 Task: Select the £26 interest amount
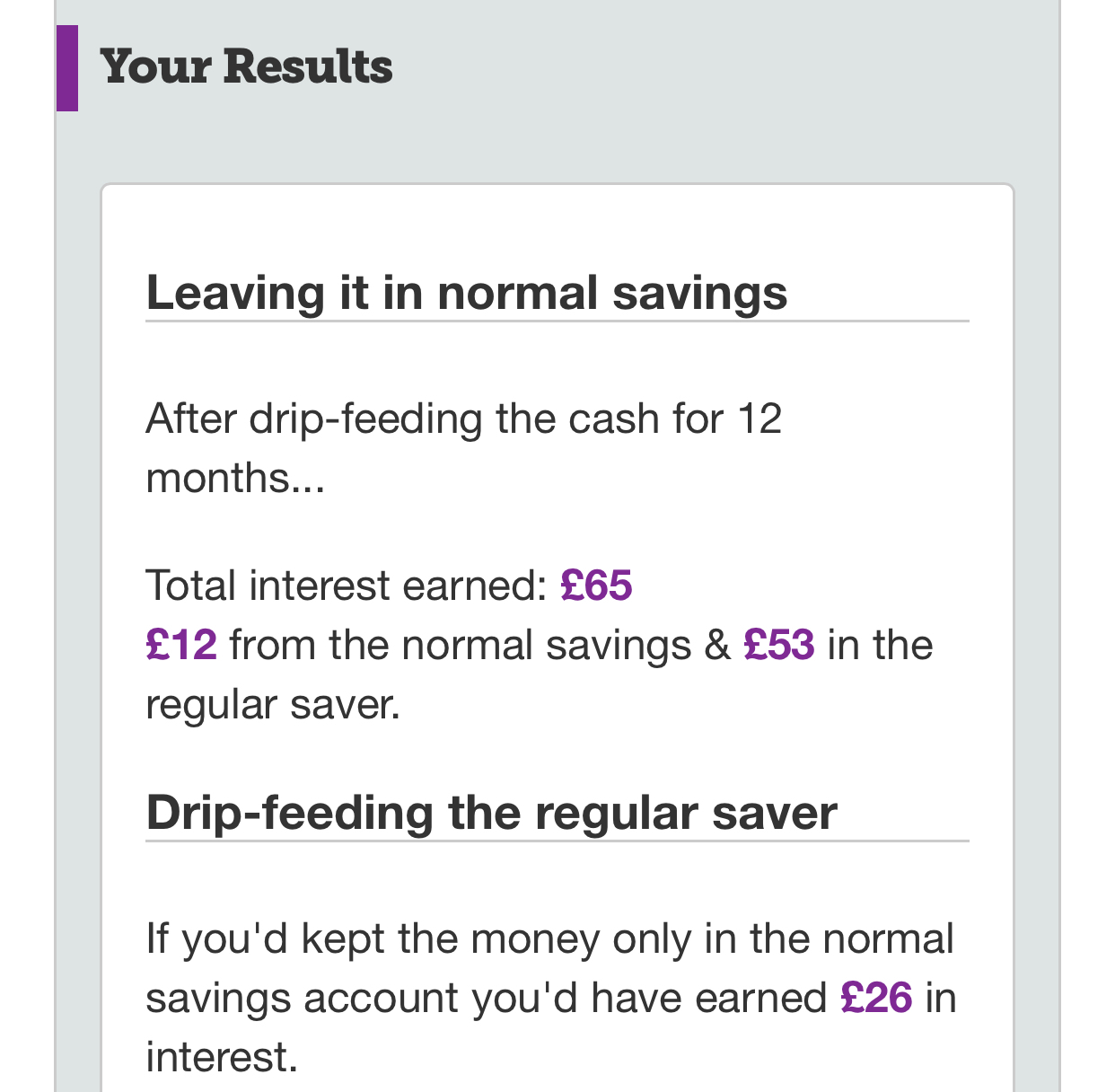876,999
